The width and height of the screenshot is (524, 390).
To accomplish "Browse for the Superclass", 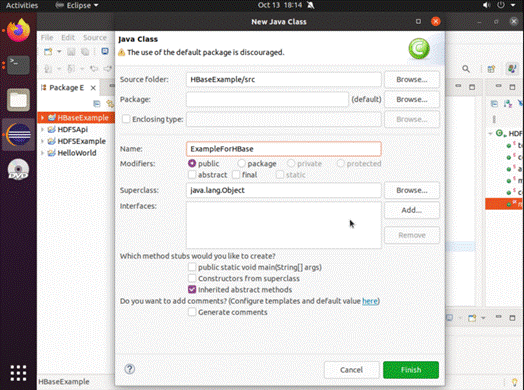I will (412, 190).
